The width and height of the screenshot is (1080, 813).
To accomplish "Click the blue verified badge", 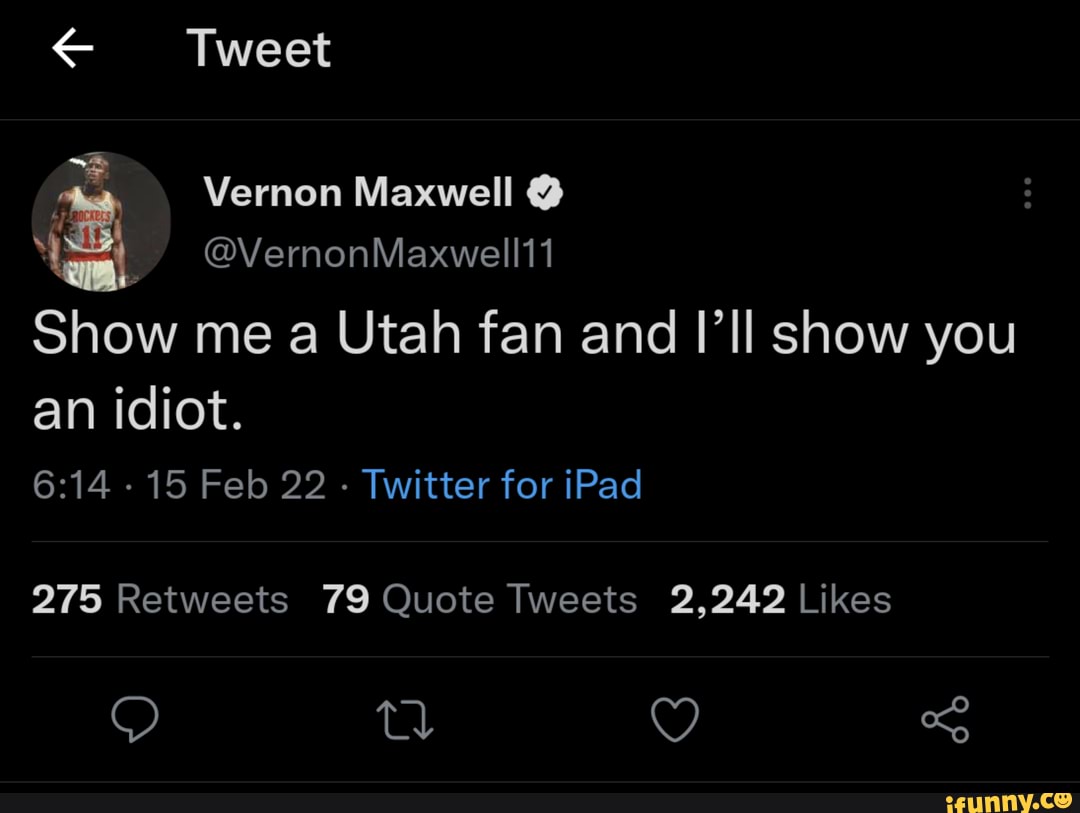I will click(x=546, y=192).
